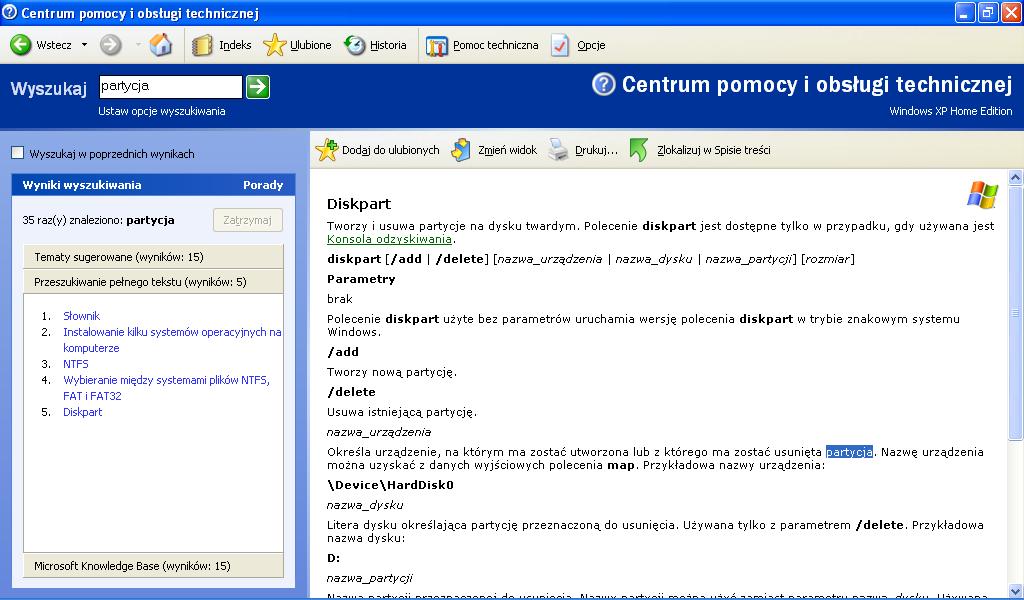Open Historia clock icon

click(355, 45)
